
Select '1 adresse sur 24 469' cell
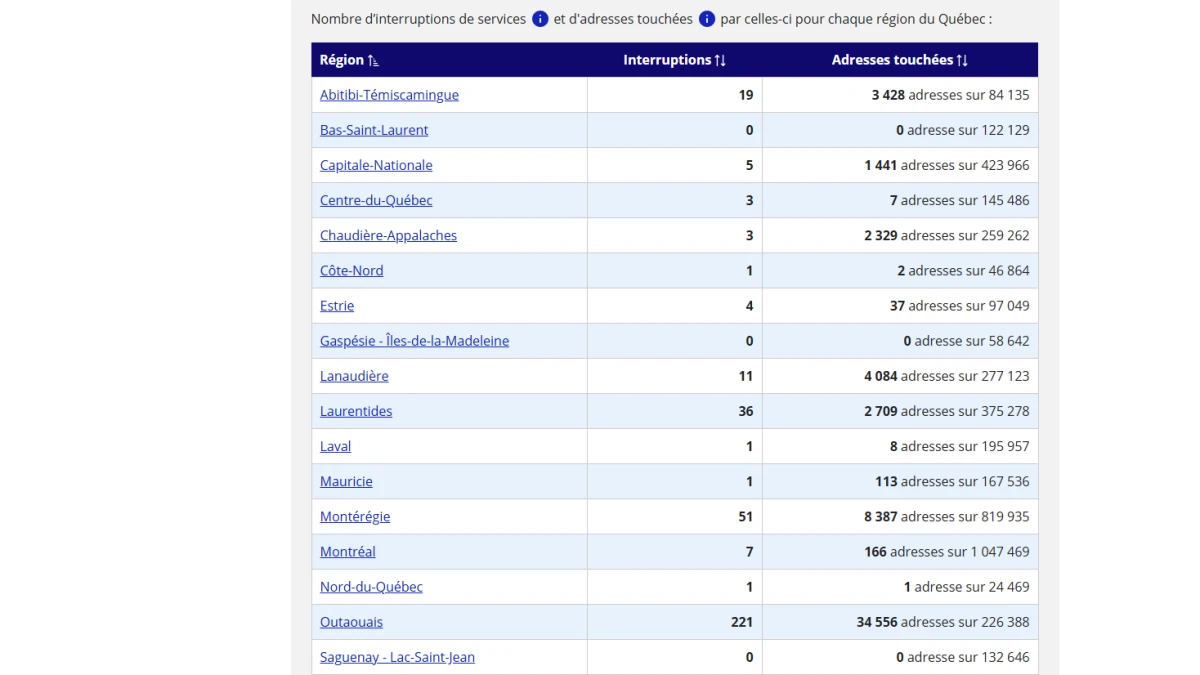(900, 587)
